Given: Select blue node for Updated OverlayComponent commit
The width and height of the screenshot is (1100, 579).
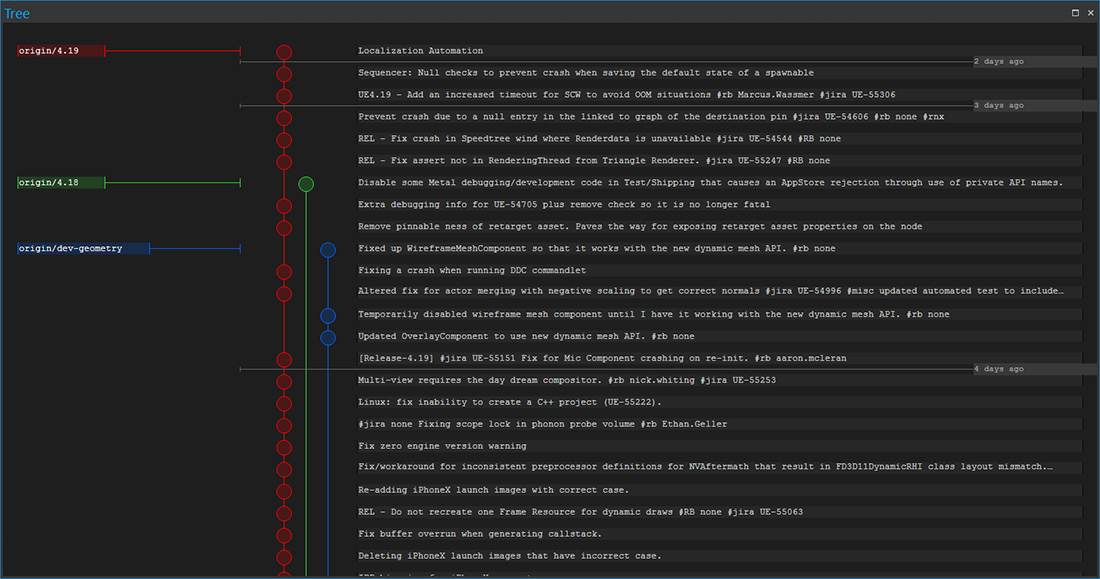Looking at the screenshot, I should (328, 337).
